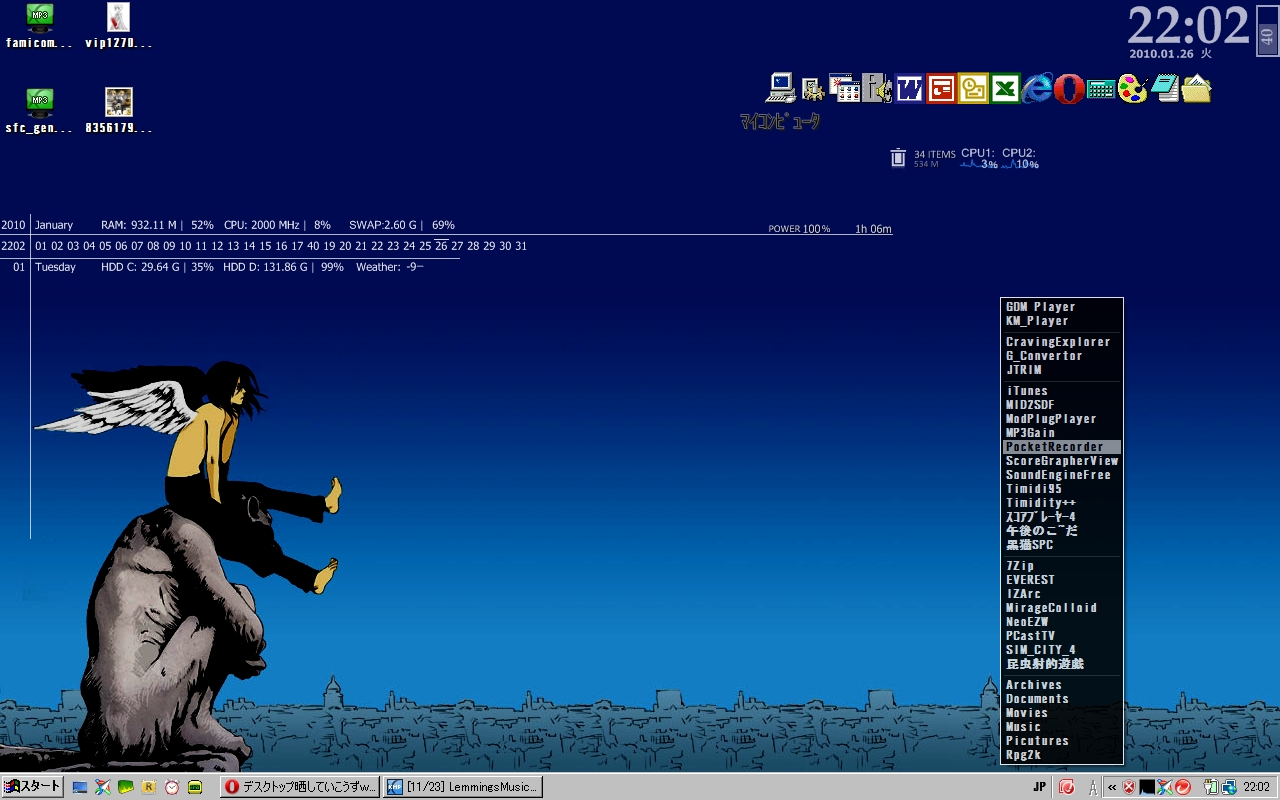Launch PowerPoint from the launcher bar
Screen dimensions: 1280x800
pos(941,88)
